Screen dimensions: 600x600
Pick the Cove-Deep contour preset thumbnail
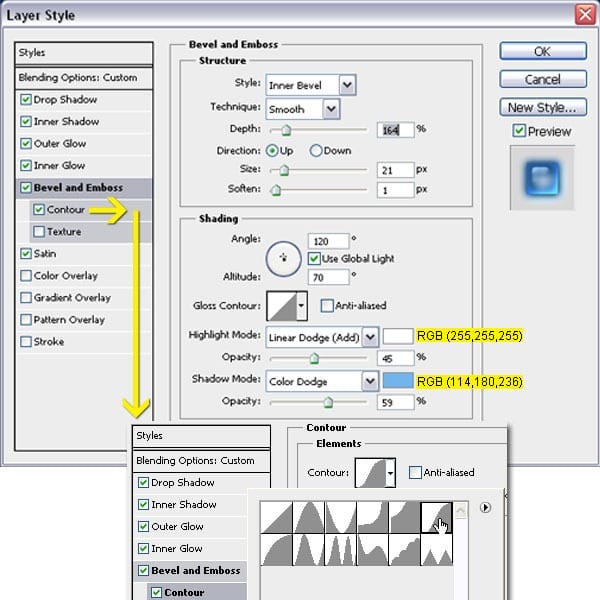tap(372, 517)
